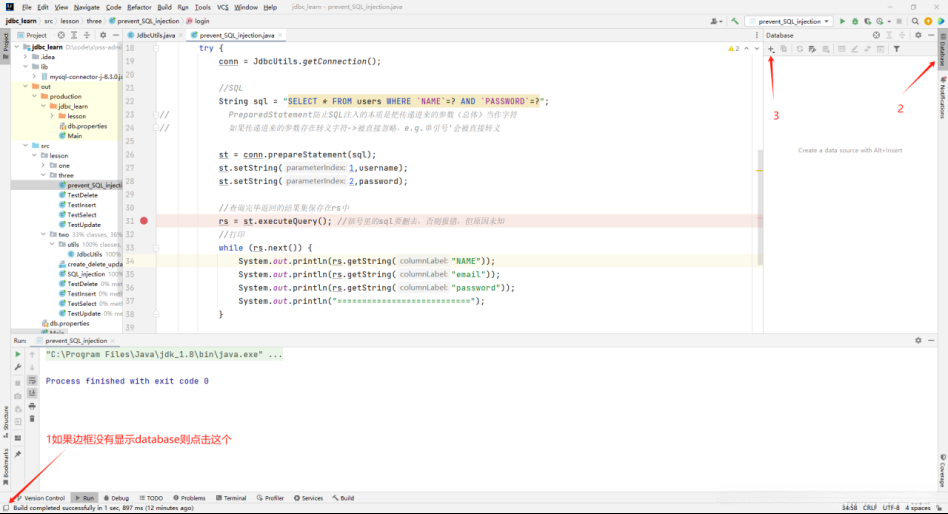The width and height of the screenshot is (948, 514).
Task: Collapse the lib folder in Project tree
Action: click(x=25, y=67)
